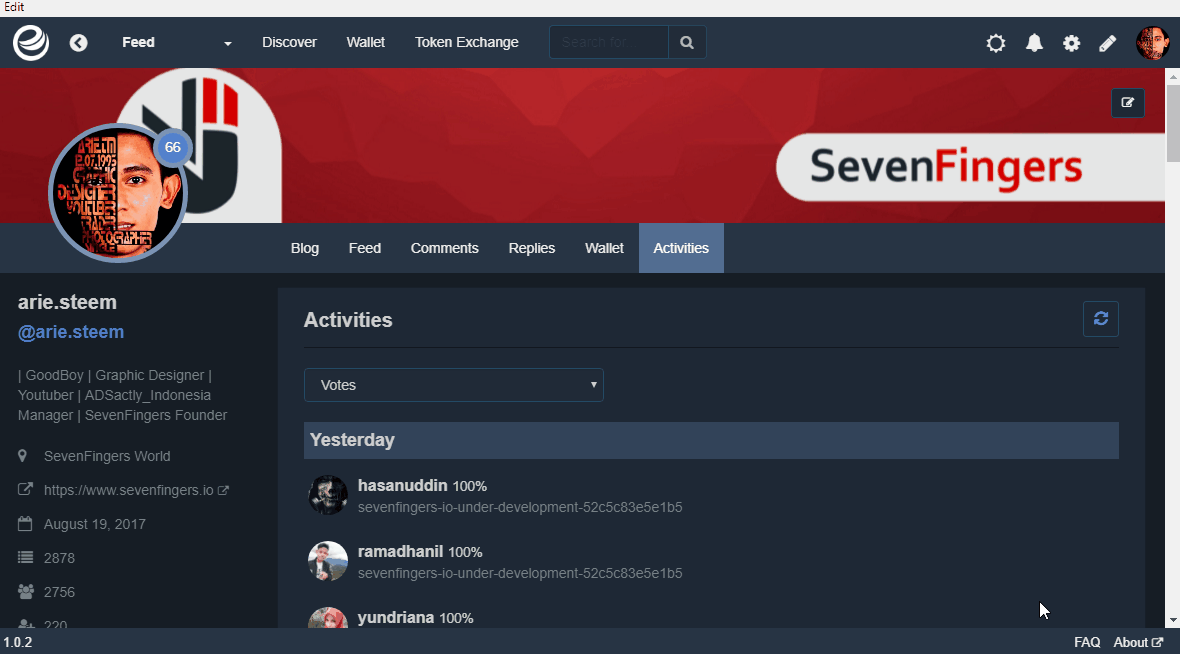Open hasanuddin username link
The height and width of the screenshot is (654, 1180).
click(403, 485)
